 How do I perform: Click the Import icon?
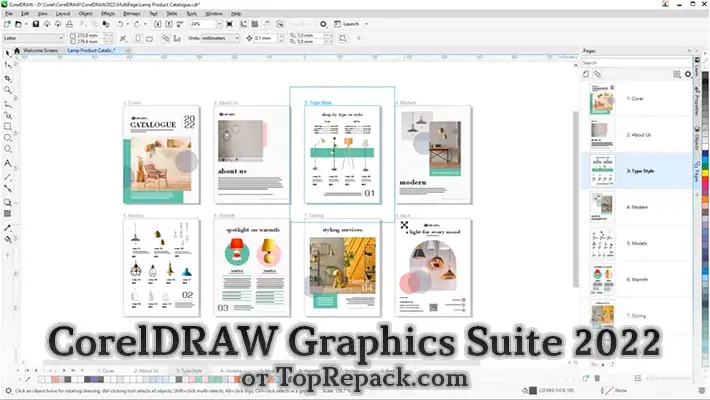pyautogui.click(x=158, y=24)
